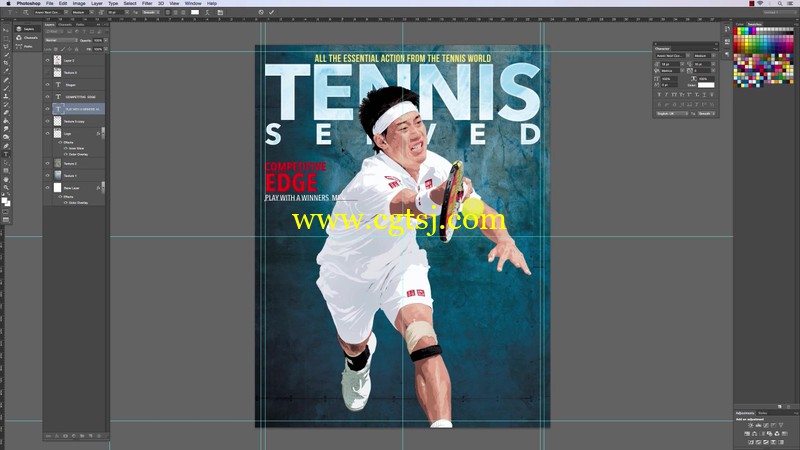Toggle Character panel from options bar
The image size is (800, 450).
click(220, 12)
